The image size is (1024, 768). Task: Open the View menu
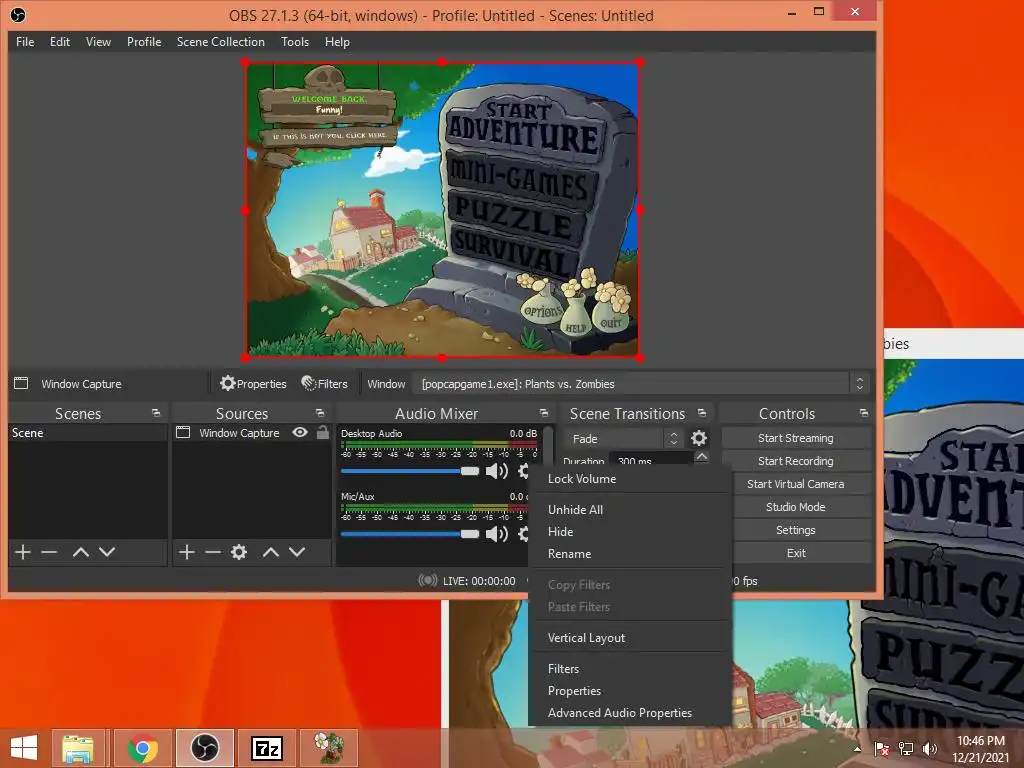tap(98, 42)
